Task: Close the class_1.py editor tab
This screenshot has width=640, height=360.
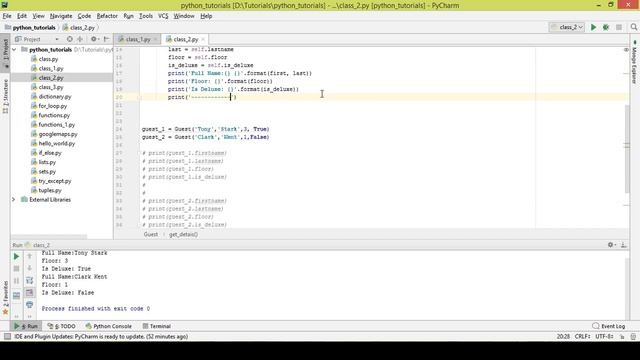Action: pos(156,39)
